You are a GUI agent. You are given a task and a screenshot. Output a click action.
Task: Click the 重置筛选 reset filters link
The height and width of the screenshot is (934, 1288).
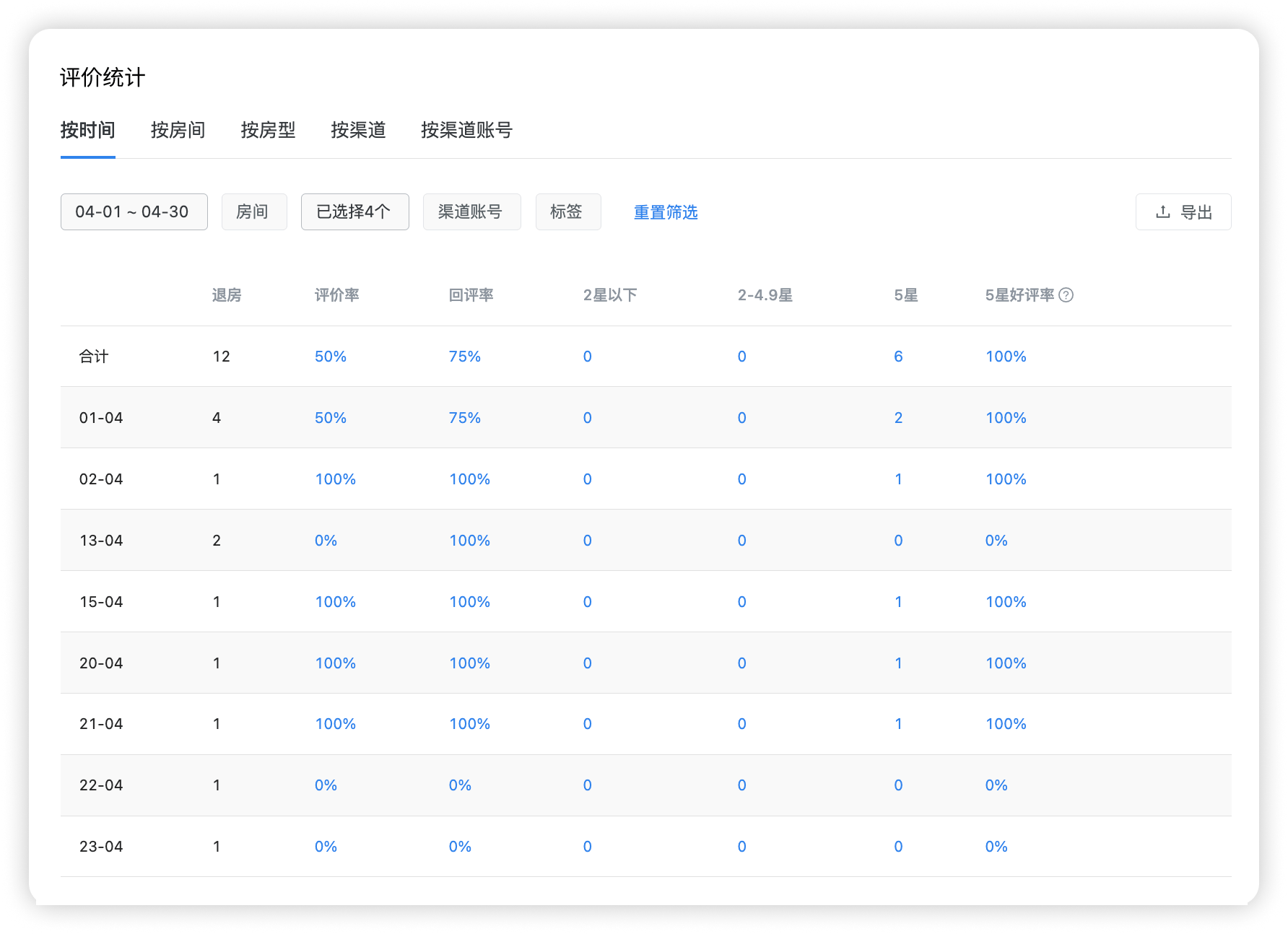(x=666, y=211)
